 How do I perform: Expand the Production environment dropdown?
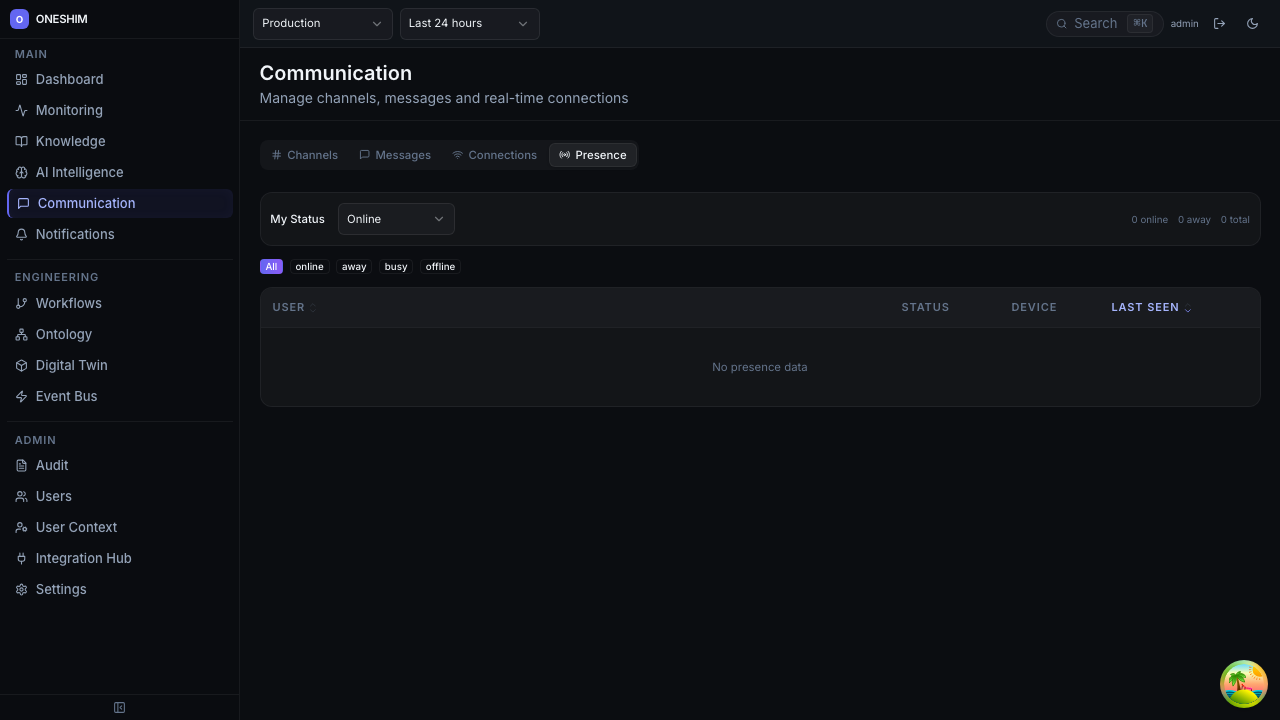[x=322, y=23]
